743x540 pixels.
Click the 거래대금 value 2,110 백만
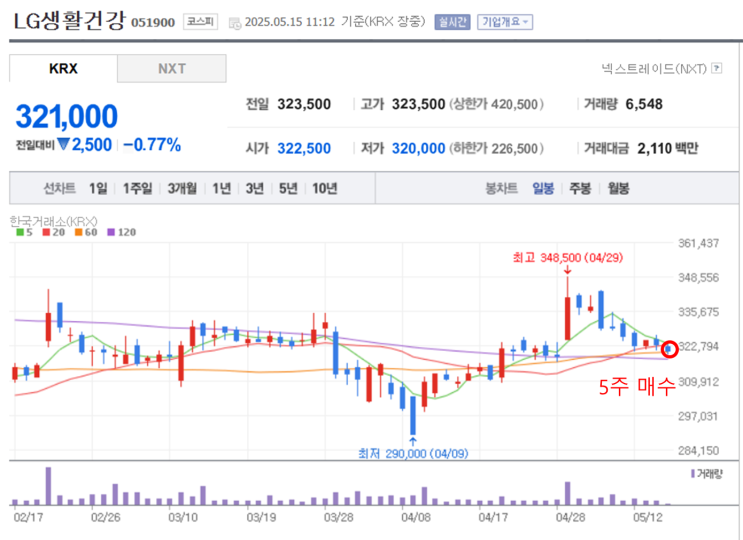point(668,148)
